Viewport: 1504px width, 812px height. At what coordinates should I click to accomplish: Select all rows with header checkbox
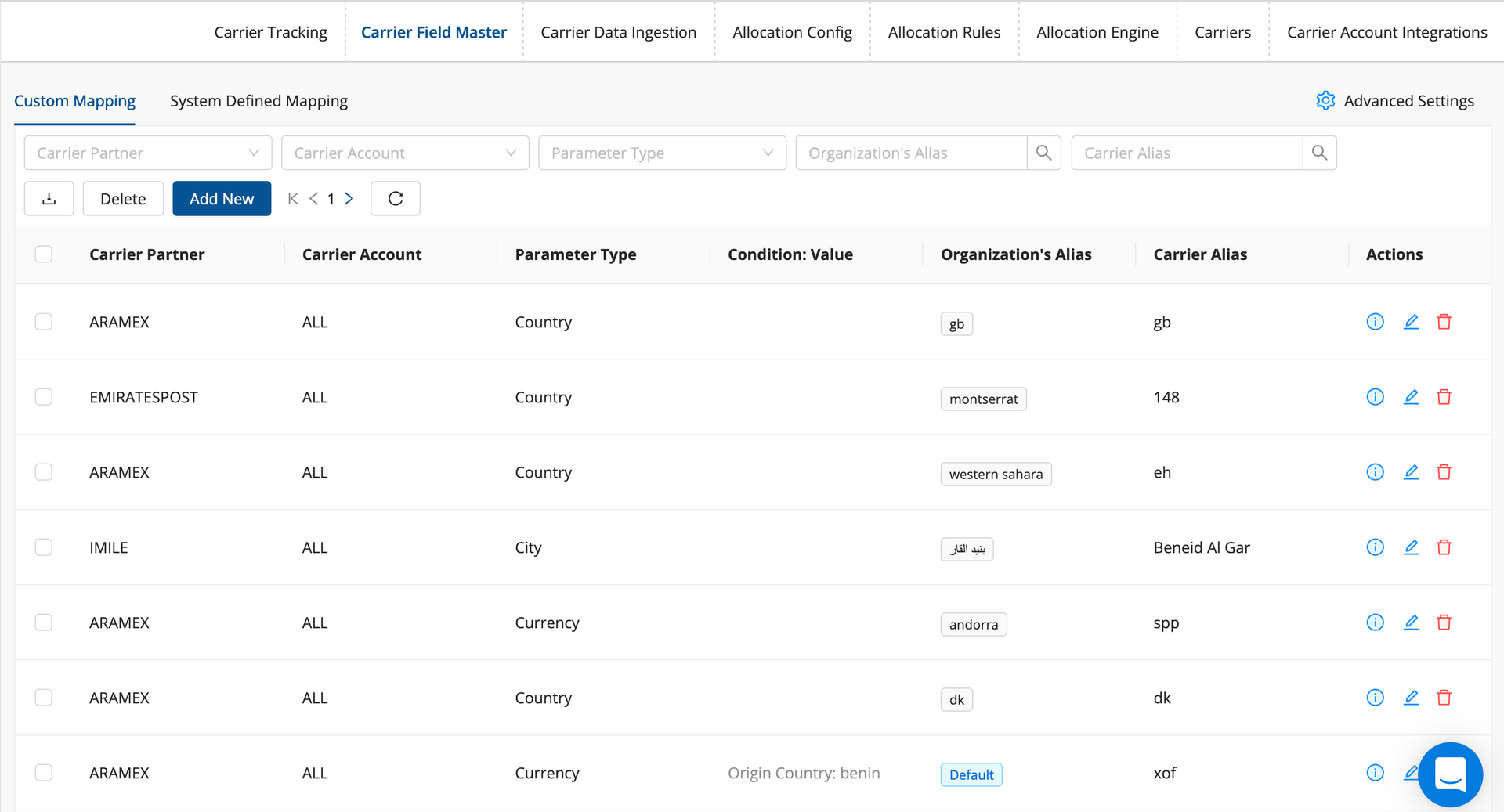tap(44, 254)
